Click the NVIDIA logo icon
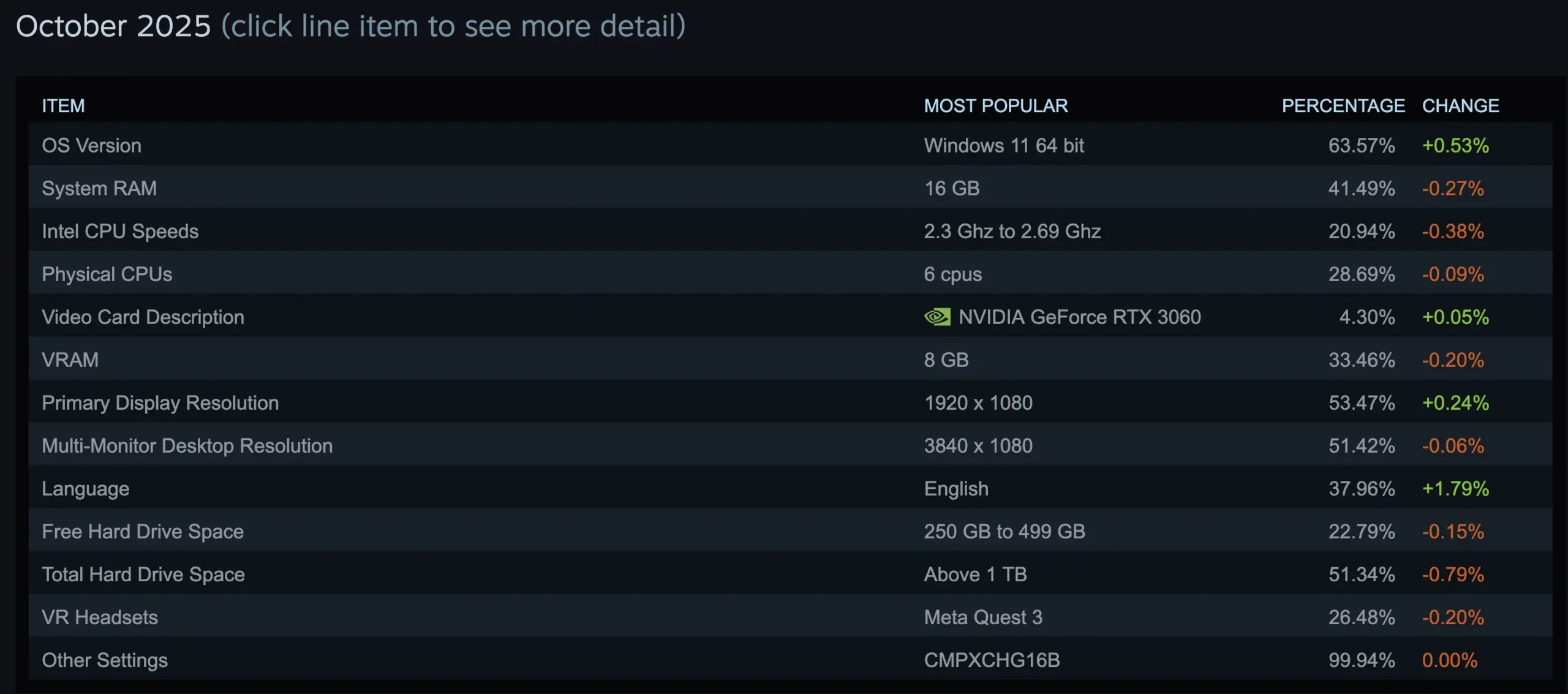1568x694 pixels. coord(937,317)
